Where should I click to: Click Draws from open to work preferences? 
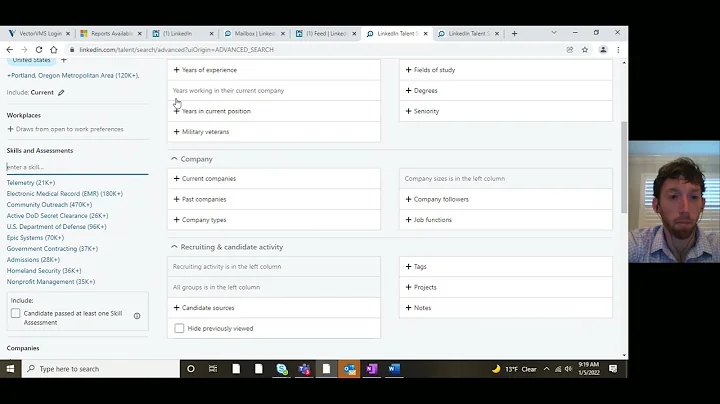coord(65,129)
